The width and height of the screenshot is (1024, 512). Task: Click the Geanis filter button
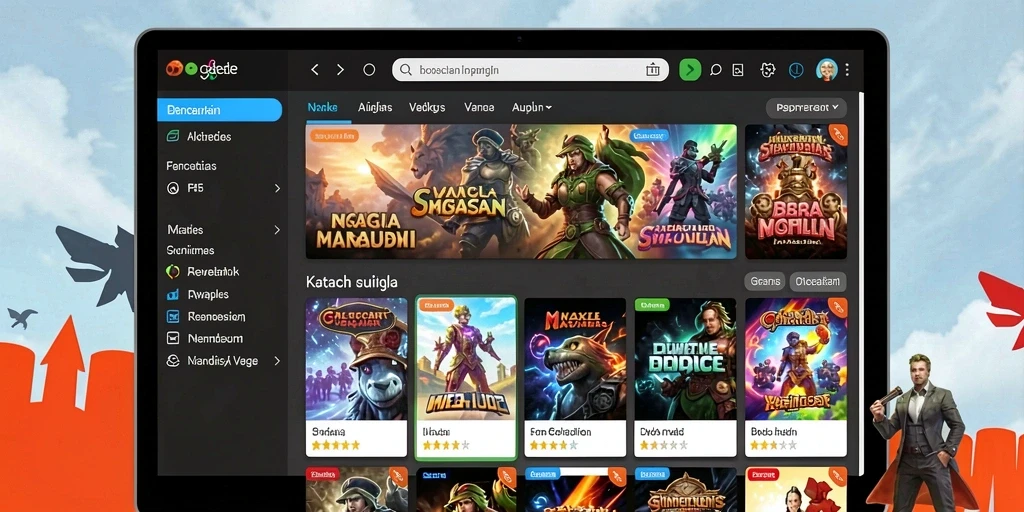tap(765, 281)
